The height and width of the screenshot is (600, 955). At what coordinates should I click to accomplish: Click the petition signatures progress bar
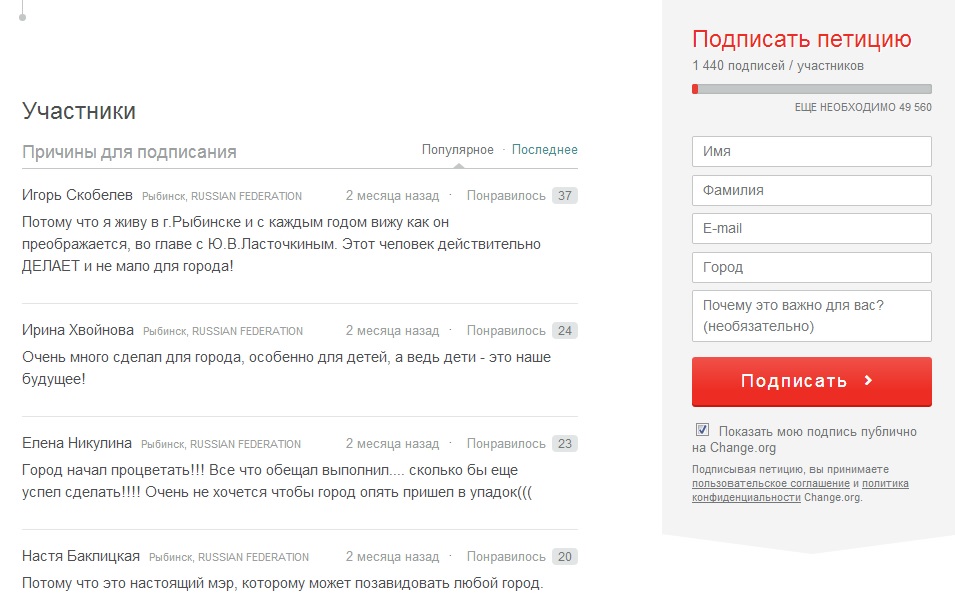[811, 89]
